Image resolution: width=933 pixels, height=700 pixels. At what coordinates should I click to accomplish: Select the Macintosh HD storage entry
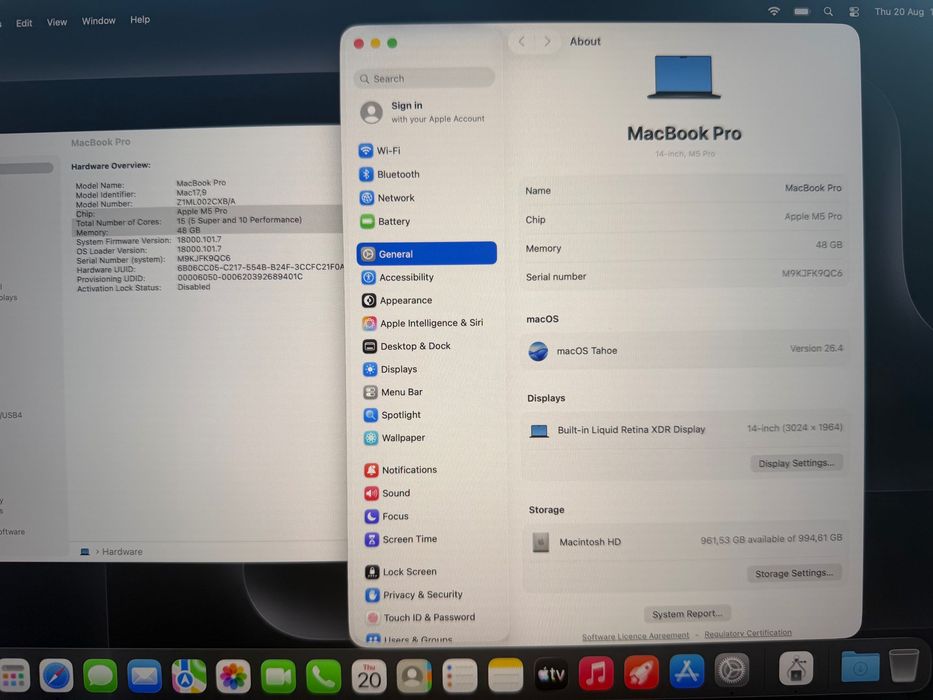click(685, 540)
